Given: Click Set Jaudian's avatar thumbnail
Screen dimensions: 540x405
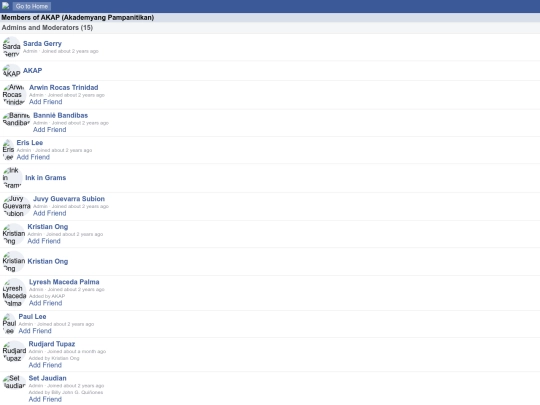Looking at the screenshot, I should coord(14,382).
